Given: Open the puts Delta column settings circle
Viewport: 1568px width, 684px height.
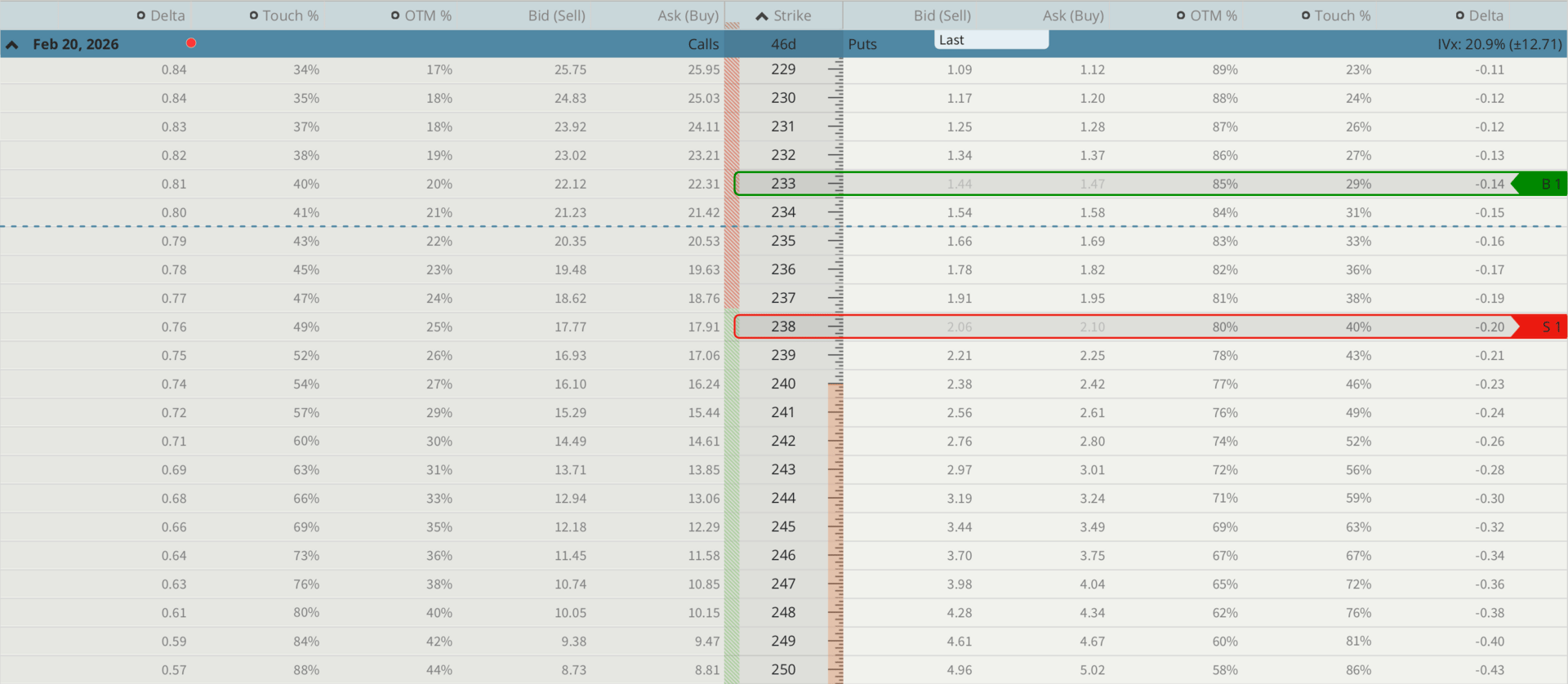Looking at the screenshot, I should [x=1460, y=16].
